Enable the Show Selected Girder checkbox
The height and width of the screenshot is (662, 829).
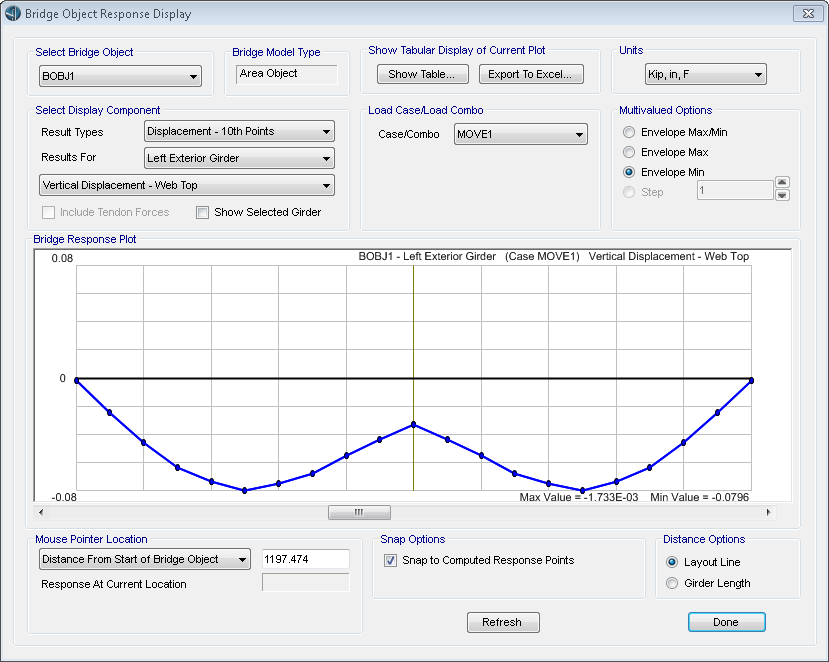pyautogui.click(x=203, y=212)
